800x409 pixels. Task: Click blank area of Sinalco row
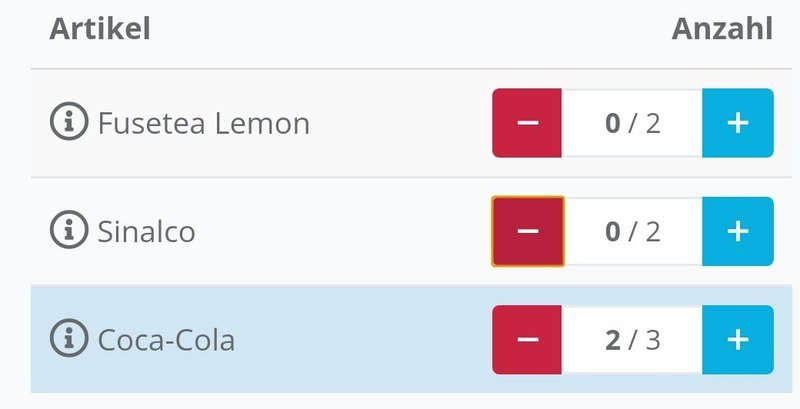(x=350, y=231)
